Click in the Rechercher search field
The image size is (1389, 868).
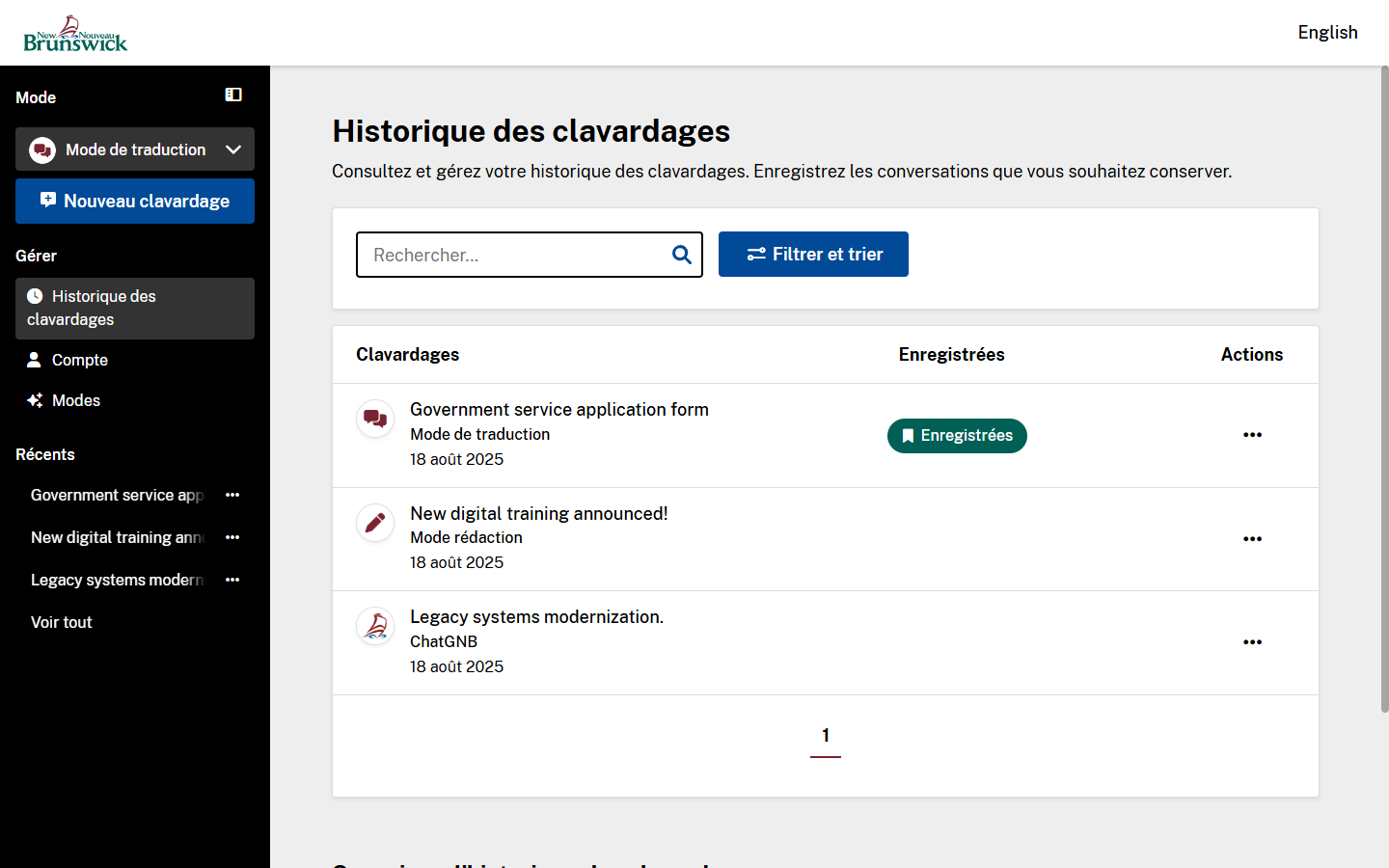pyautogui.click(x=516, y=255)
